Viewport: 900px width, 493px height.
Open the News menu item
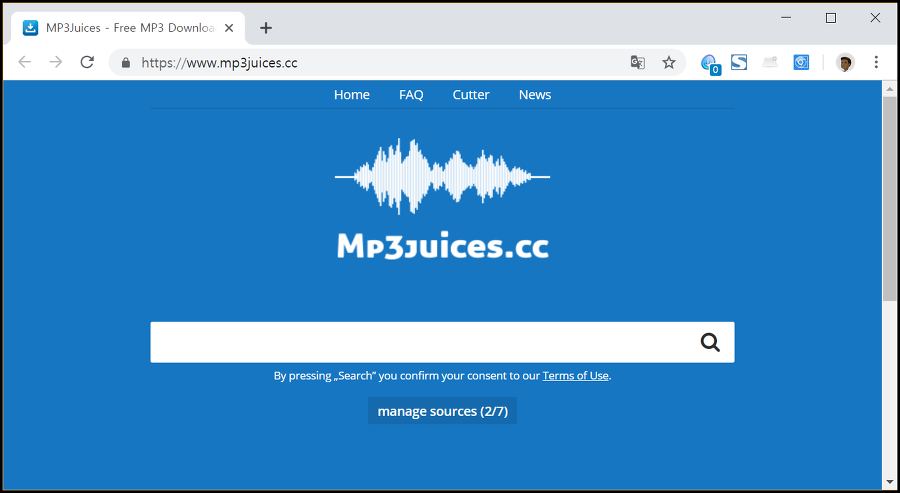(535, 95)
